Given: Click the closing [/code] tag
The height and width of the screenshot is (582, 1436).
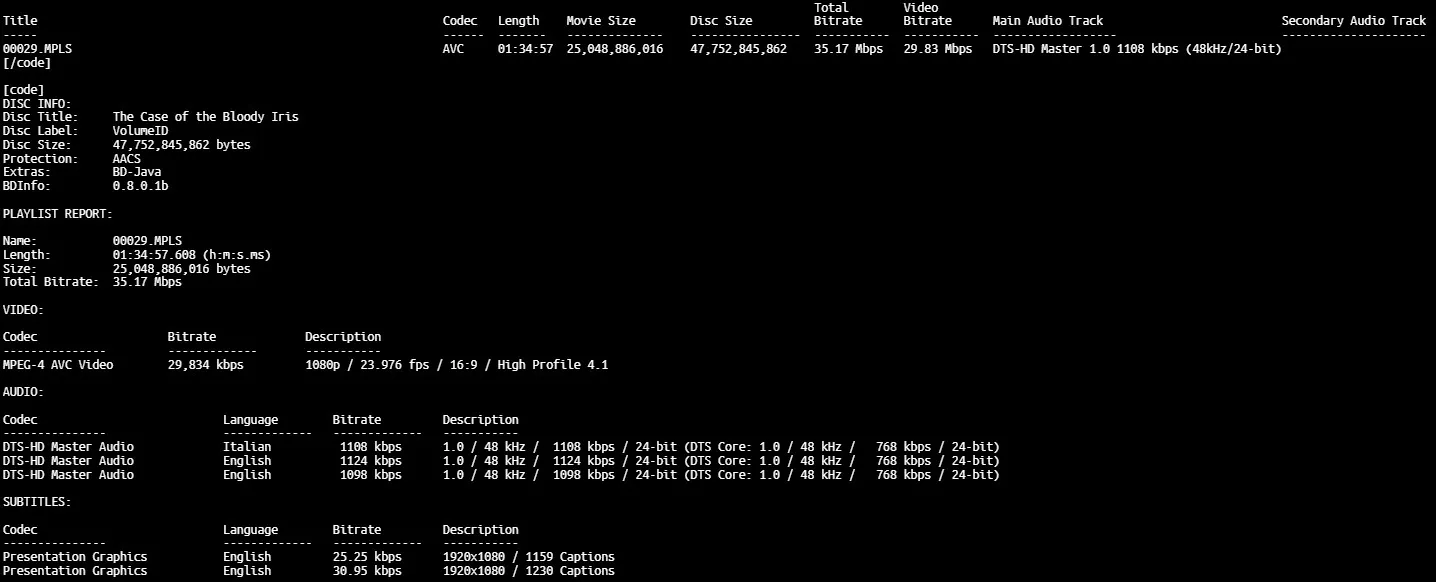Looking at the screenshot, I should point(27,63).
